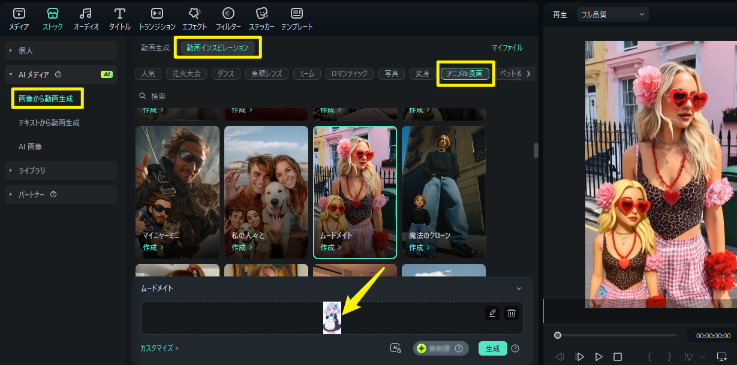Play the preview video

599,357
